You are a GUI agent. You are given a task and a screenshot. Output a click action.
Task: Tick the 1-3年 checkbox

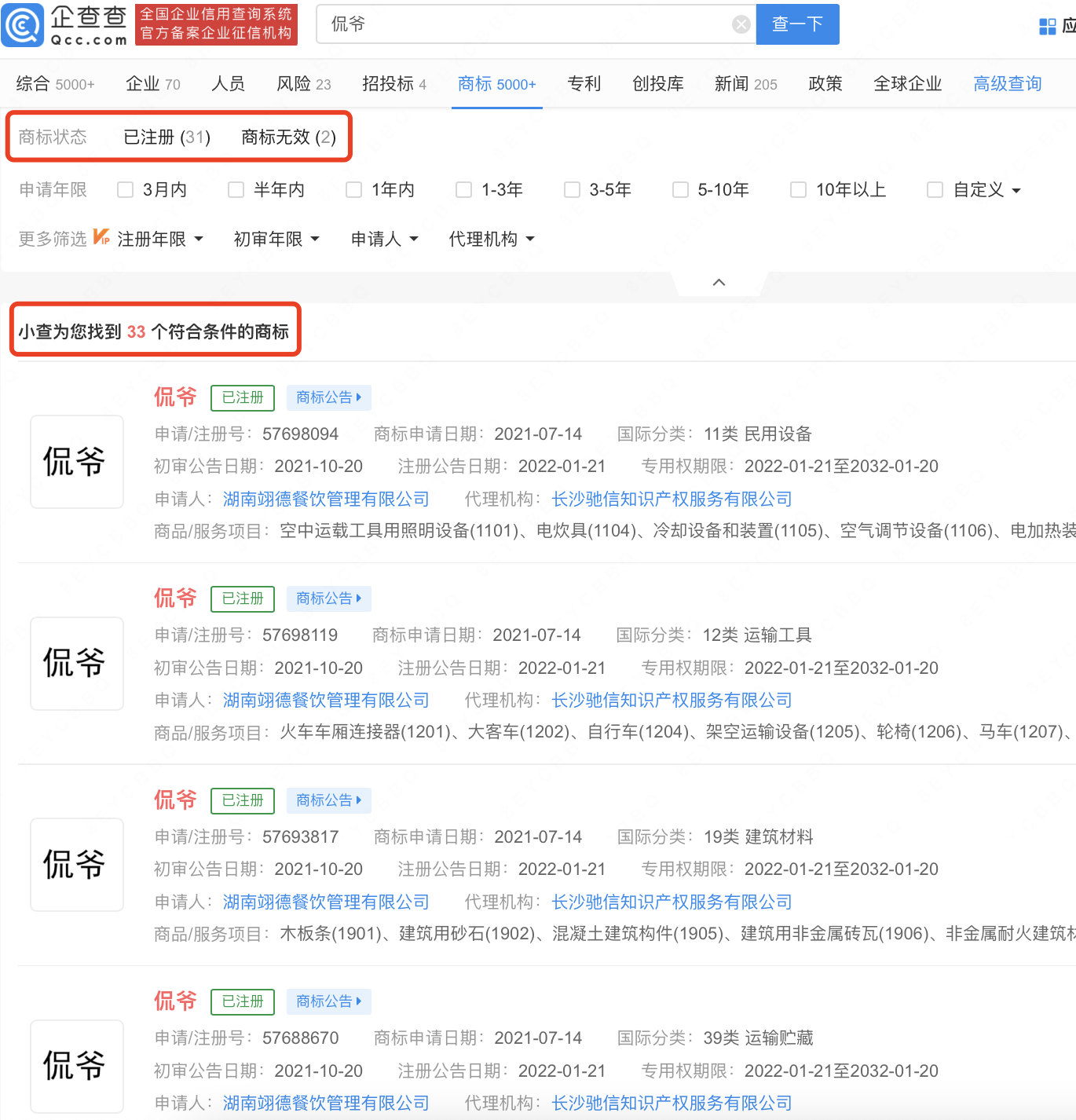pos(464,189)
